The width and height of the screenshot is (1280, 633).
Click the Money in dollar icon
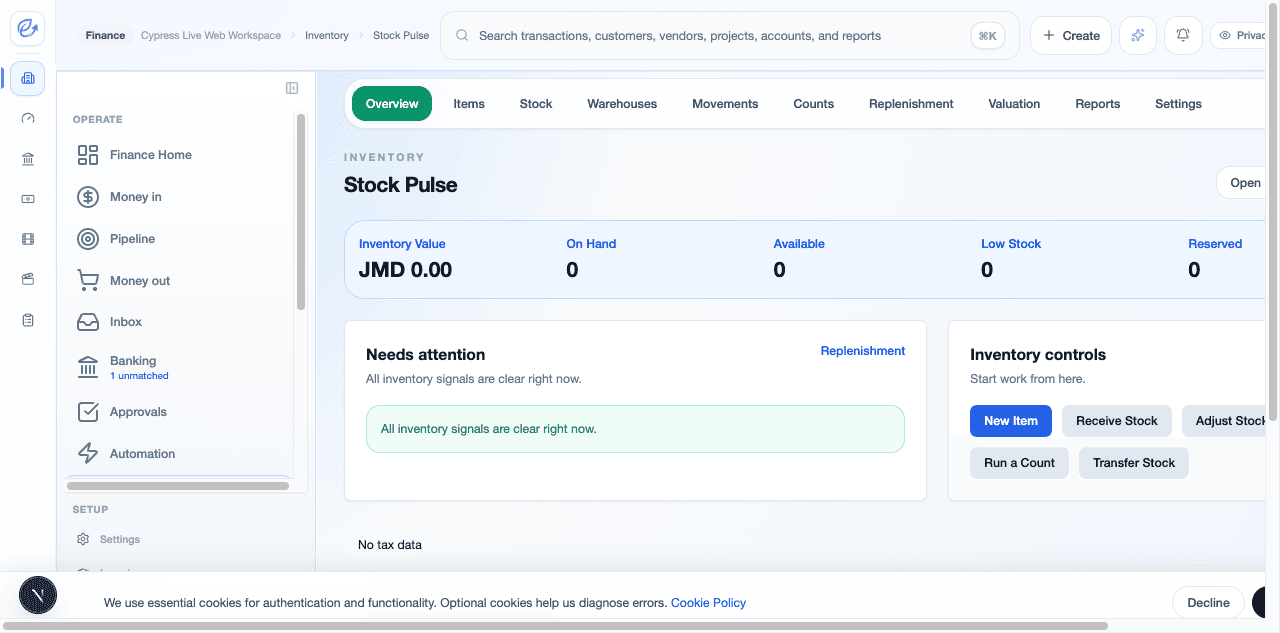point(88,197)
